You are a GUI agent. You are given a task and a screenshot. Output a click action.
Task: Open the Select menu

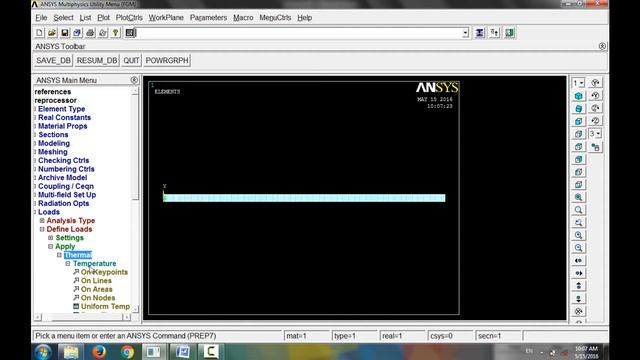63,18
